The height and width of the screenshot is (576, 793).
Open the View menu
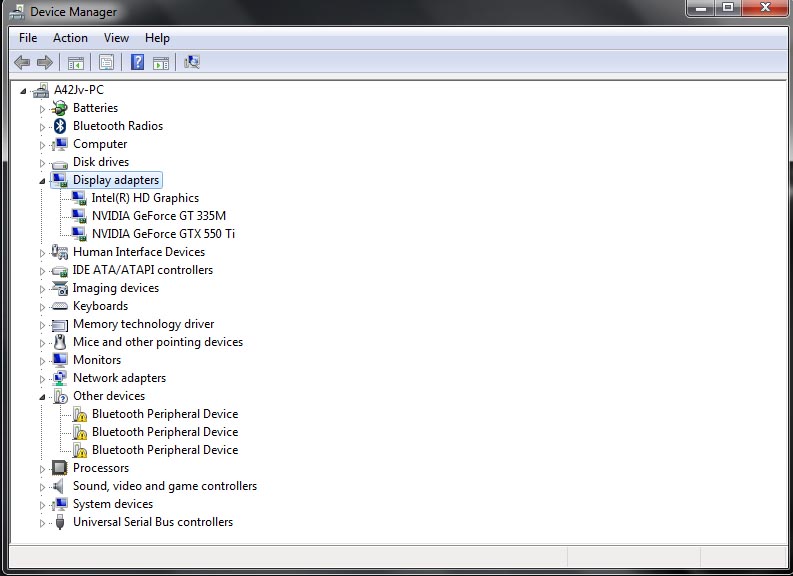click(x=116, y=38)
